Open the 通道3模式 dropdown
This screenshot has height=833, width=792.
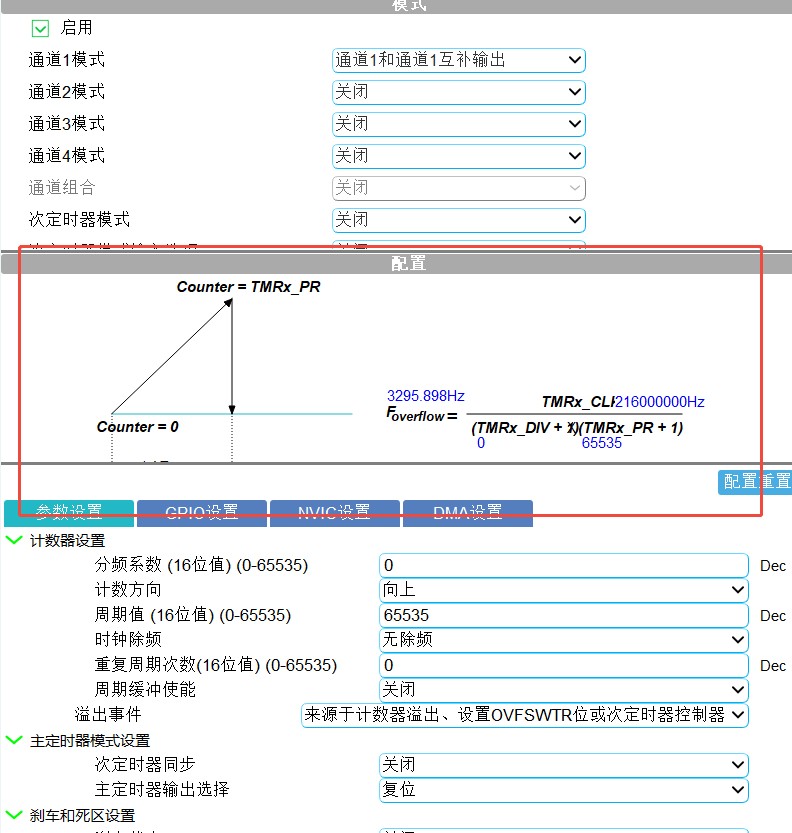[458, 124]
